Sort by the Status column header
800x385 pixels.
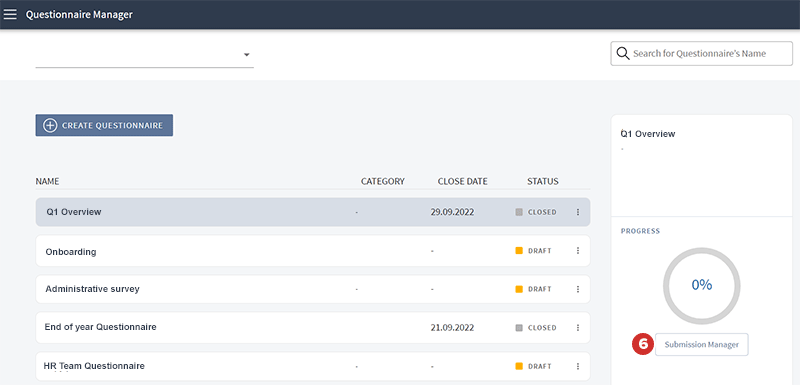[x=543, y=181]
